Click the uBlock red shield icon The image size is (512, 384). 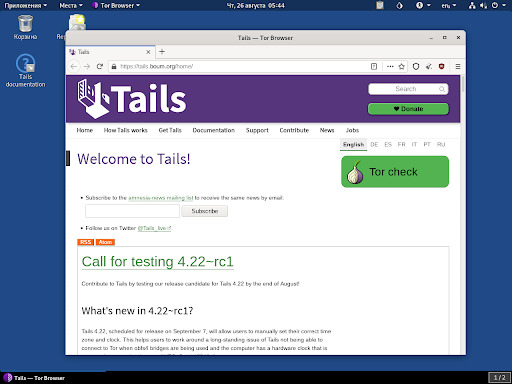442,66
